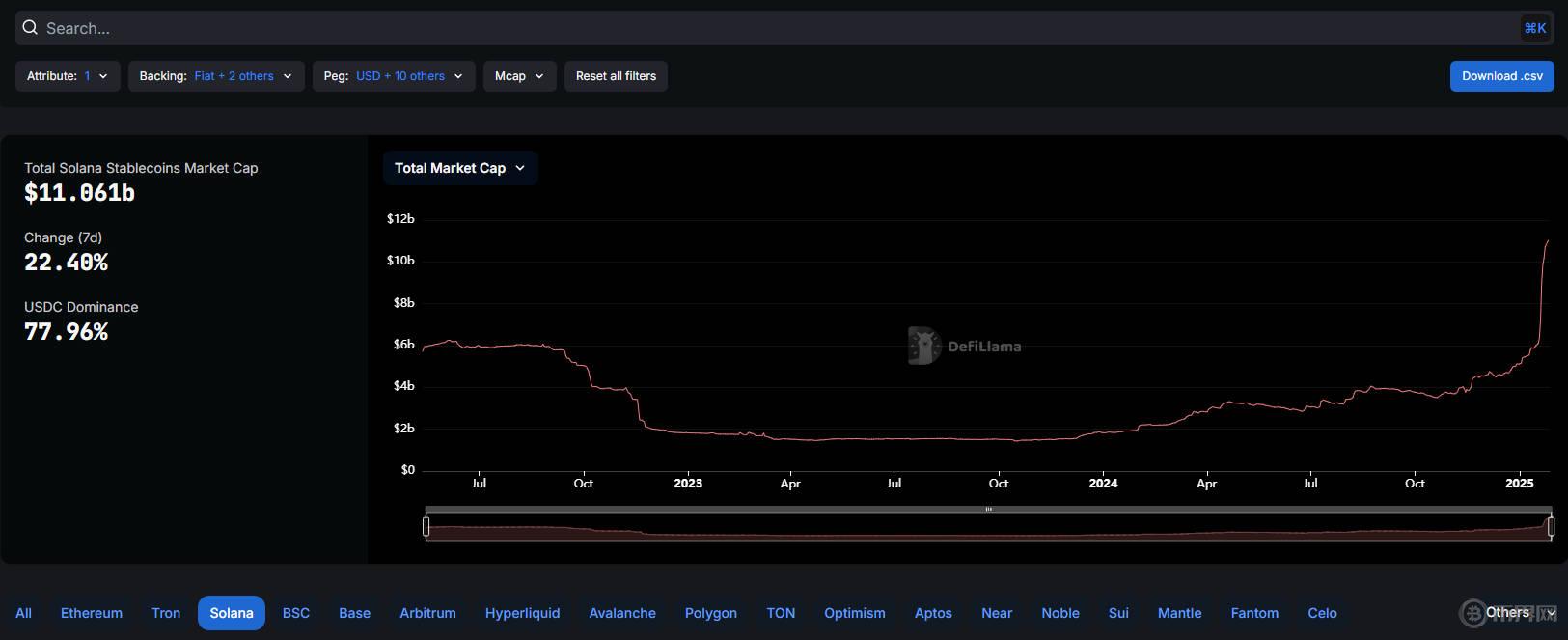Select the Hyperliquid chain tab

[x=522, y=613]
